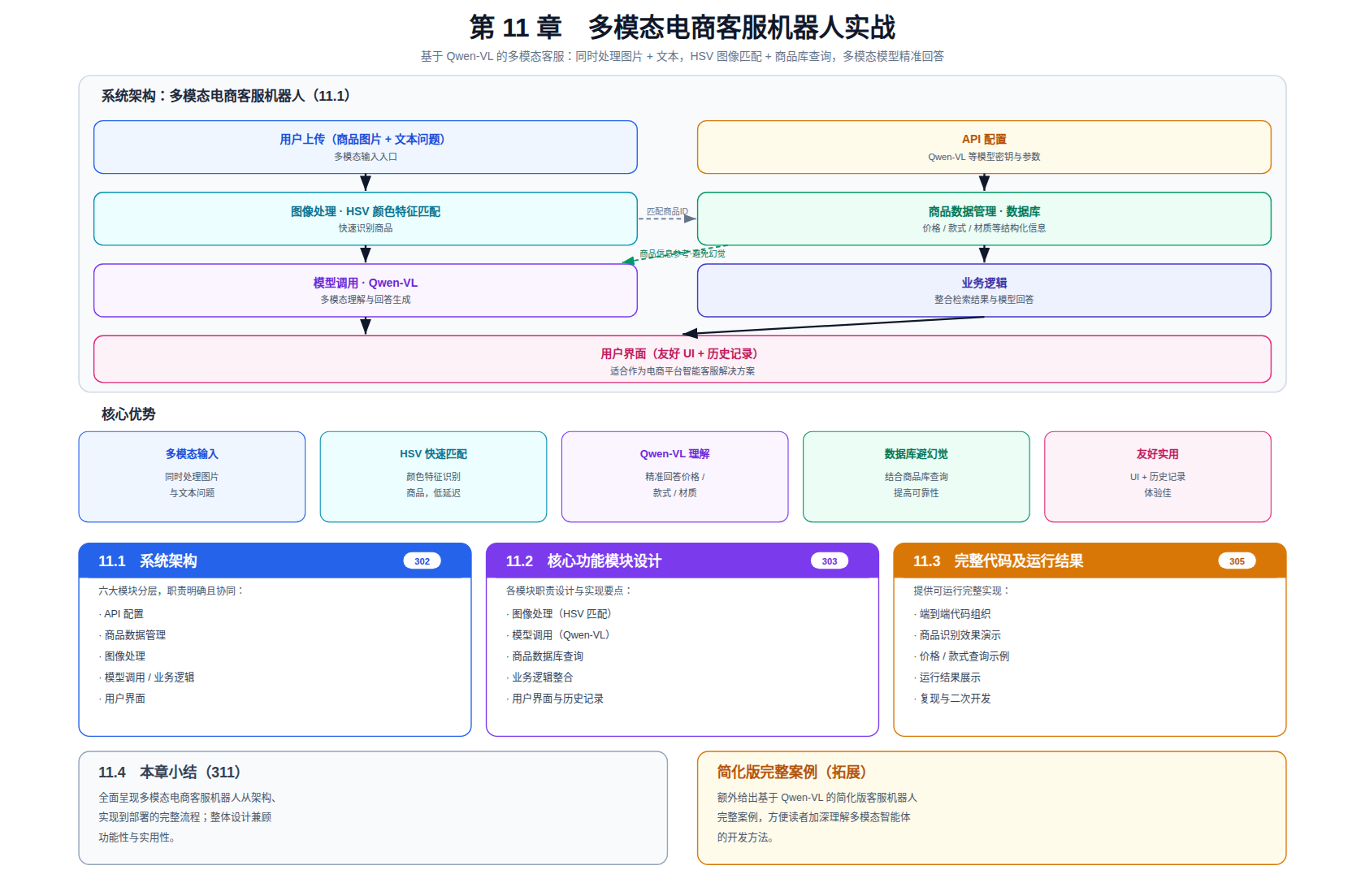Click the 11.3 完整代码及运行结果 section header
The image size is (1365, 896).
click(1090, 561)
